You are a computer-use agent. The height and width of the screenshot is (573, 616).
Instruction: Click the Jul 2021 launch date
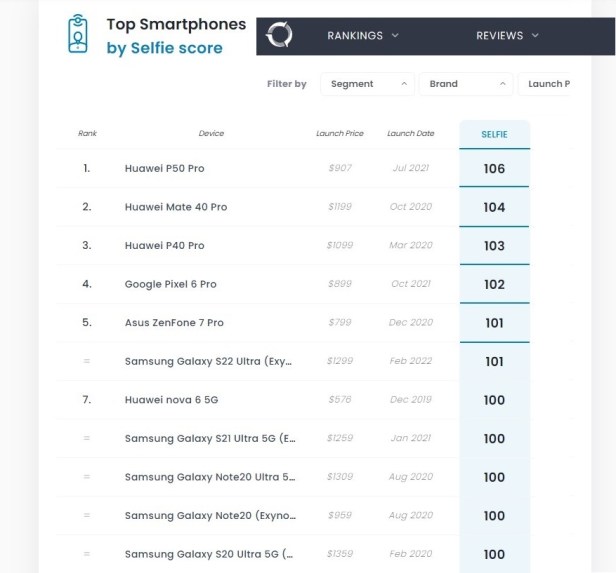[411, 168]
